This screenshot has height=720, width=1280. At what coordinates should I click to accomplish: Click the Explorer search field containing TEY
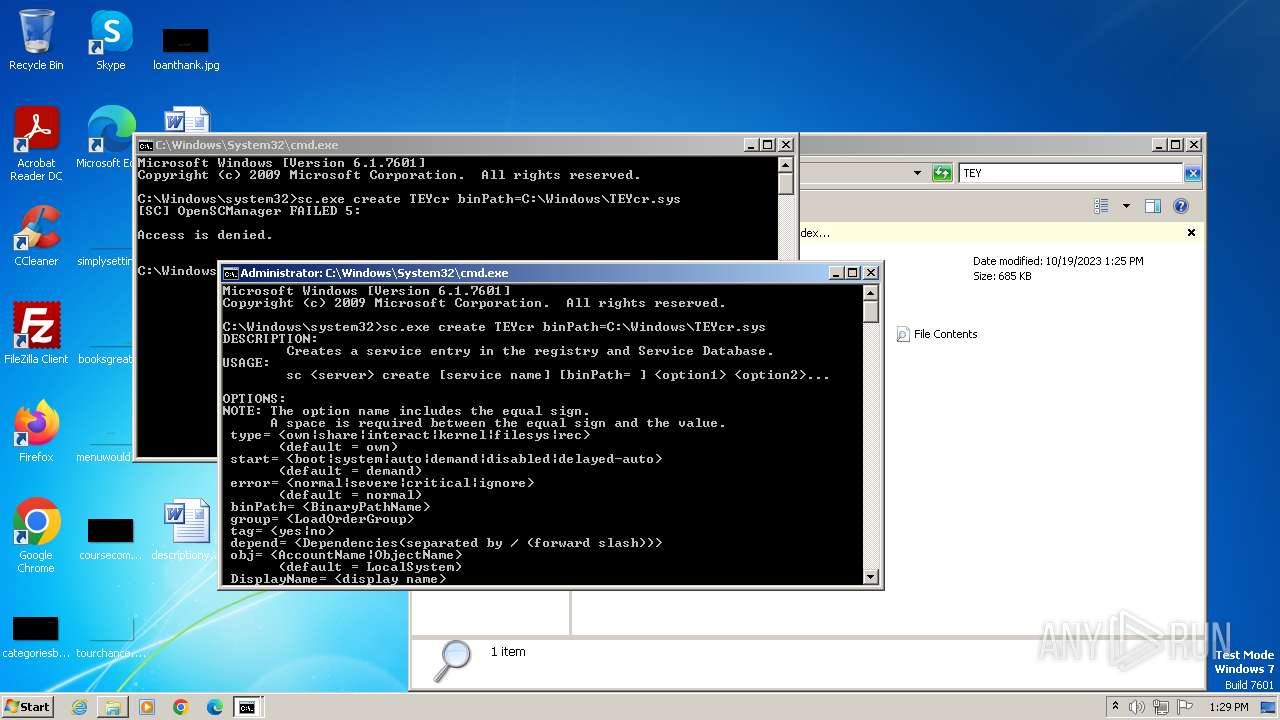pos(1070,173)
